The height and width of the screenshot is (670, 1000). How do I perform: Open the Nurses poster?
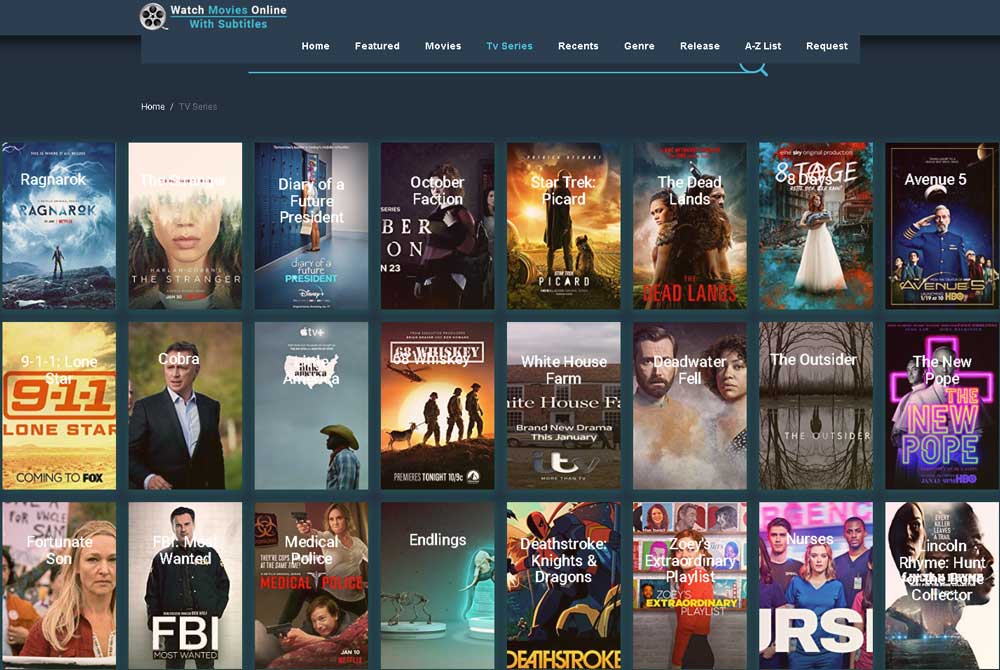(x=816, y=585)
